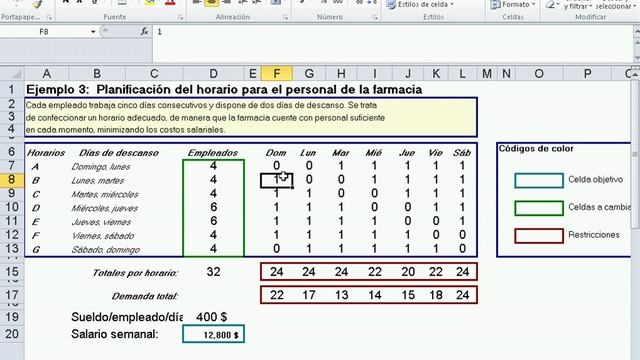640x360 pixels.
Task: Select column A header
Action: [47, 73]
